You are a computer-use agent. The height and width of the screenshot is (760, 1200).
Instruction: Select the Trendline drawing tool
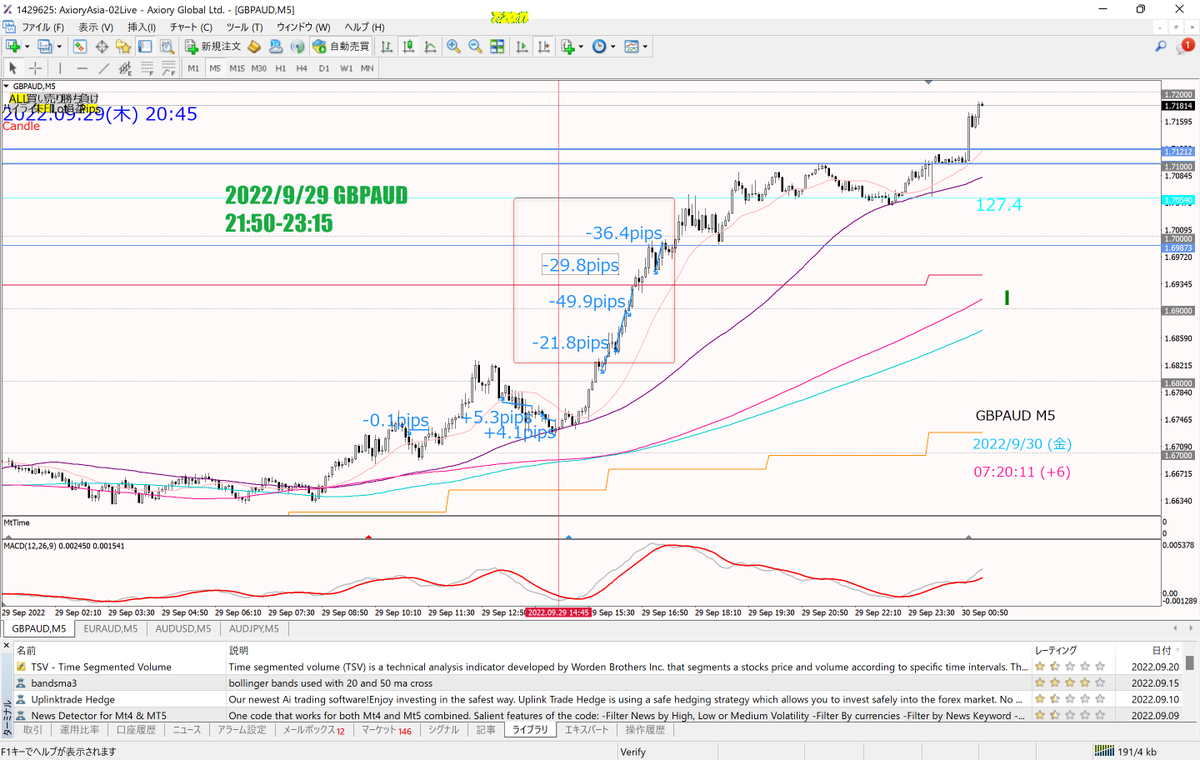pos(105,68)
